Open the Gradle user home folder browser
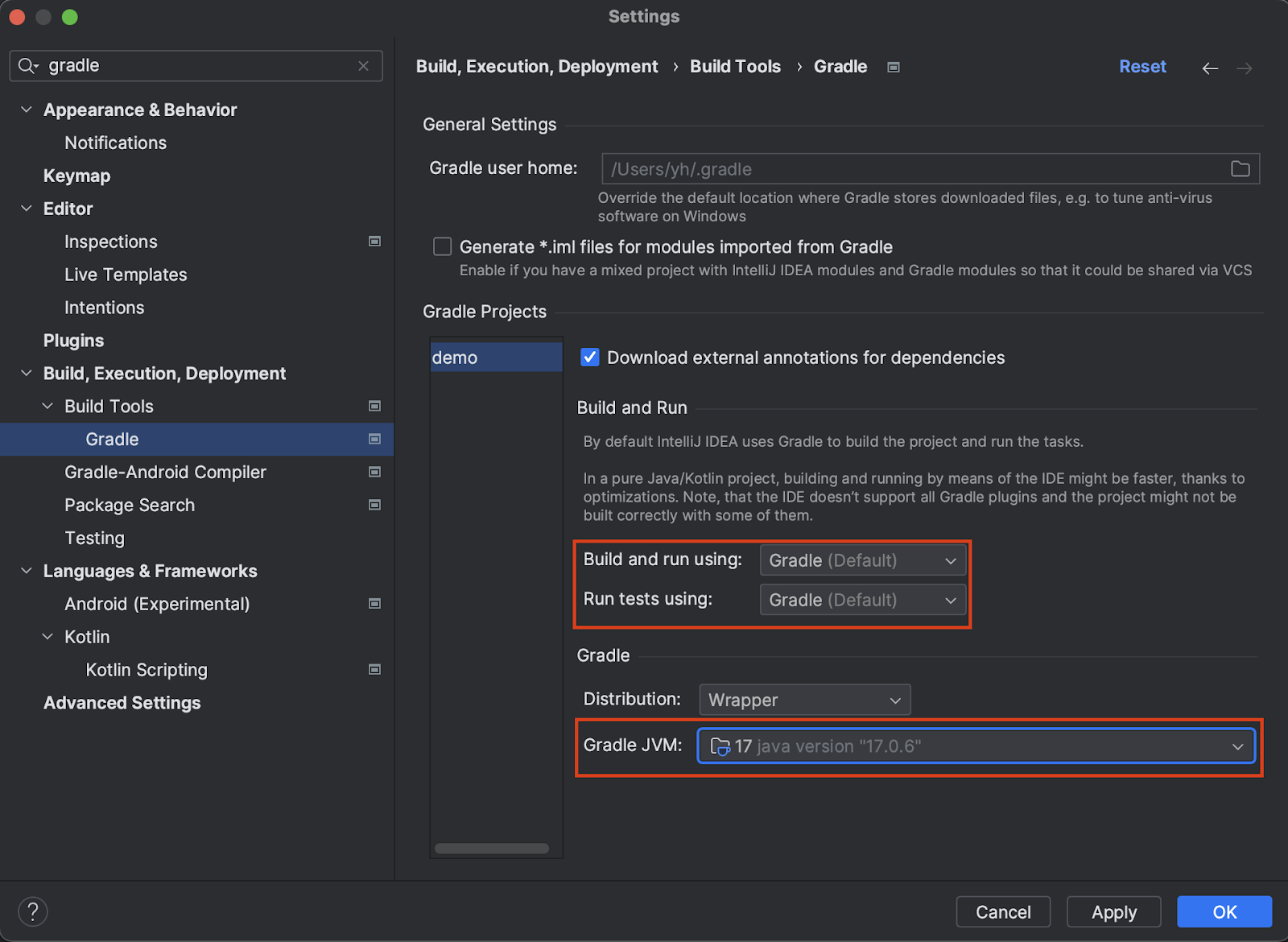The image size is (1288, 942). 1241,169
